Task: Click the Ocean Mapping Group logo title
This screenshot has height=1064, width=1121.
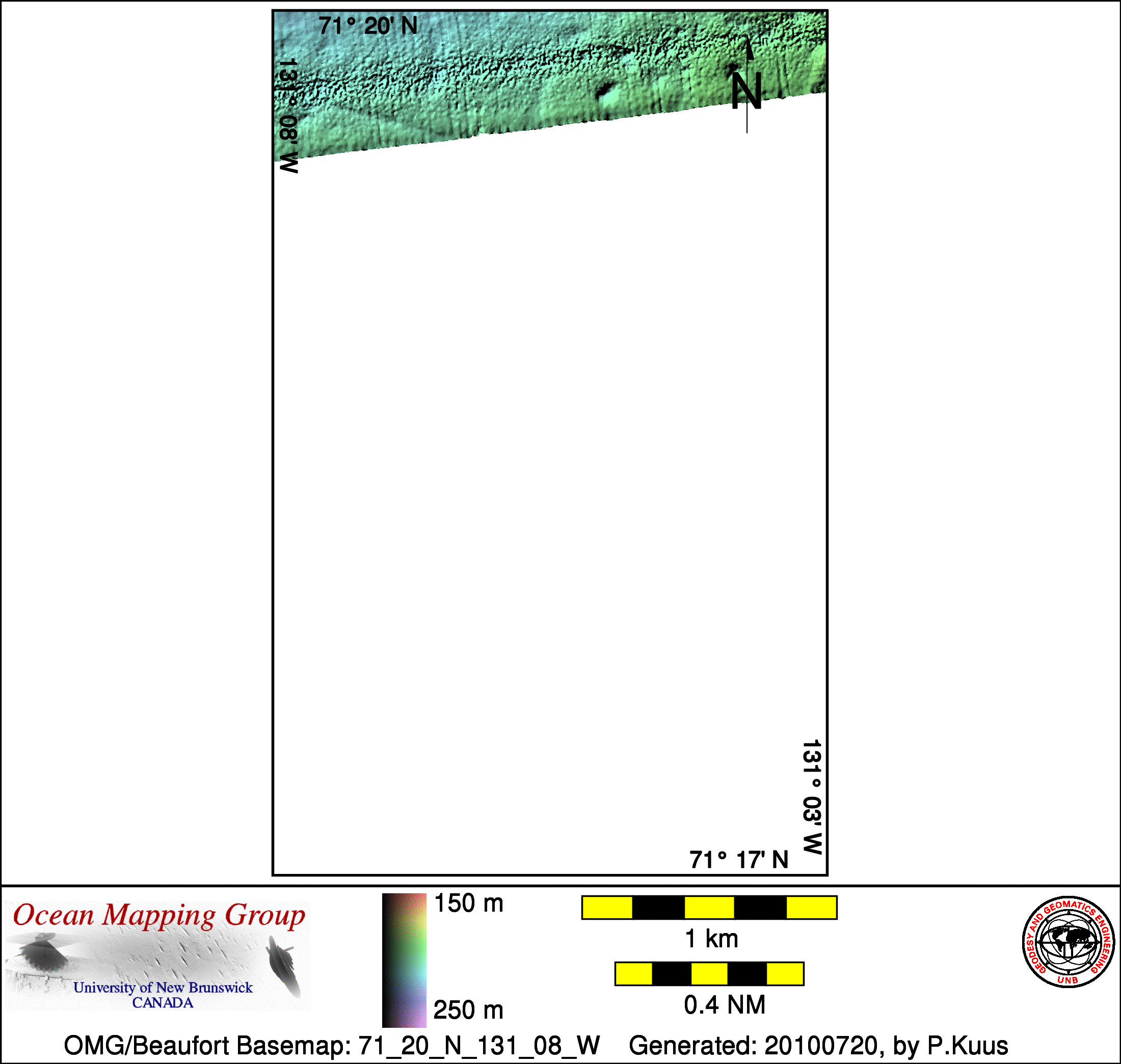Action: [x=159, y=915]
